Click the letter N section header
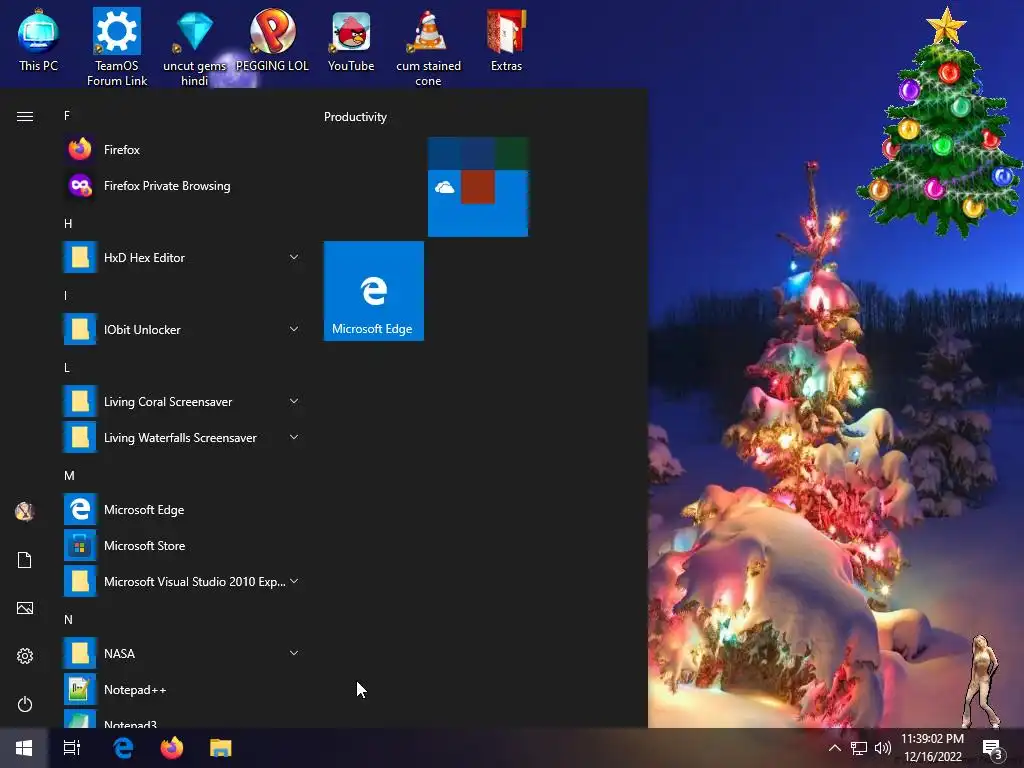This screenshot has width=1024, height=768. point(68,619)
